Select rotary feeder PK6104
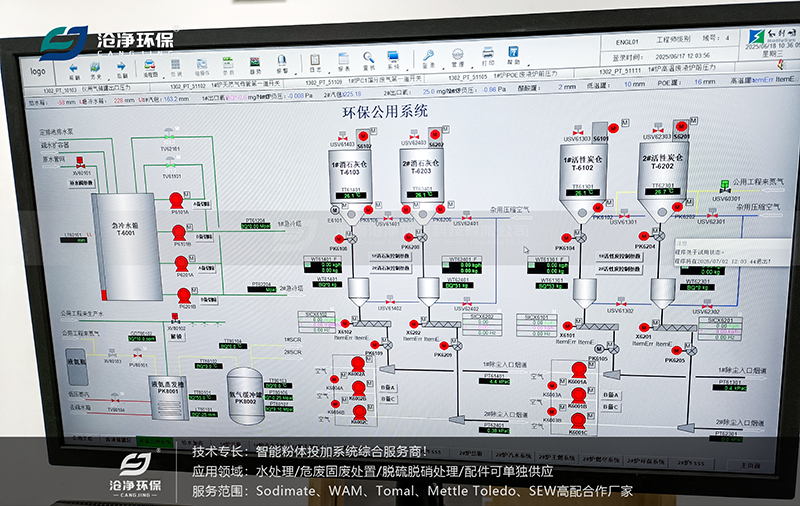Viewport: 800px width, 506px height. click(x=581, y=238)
